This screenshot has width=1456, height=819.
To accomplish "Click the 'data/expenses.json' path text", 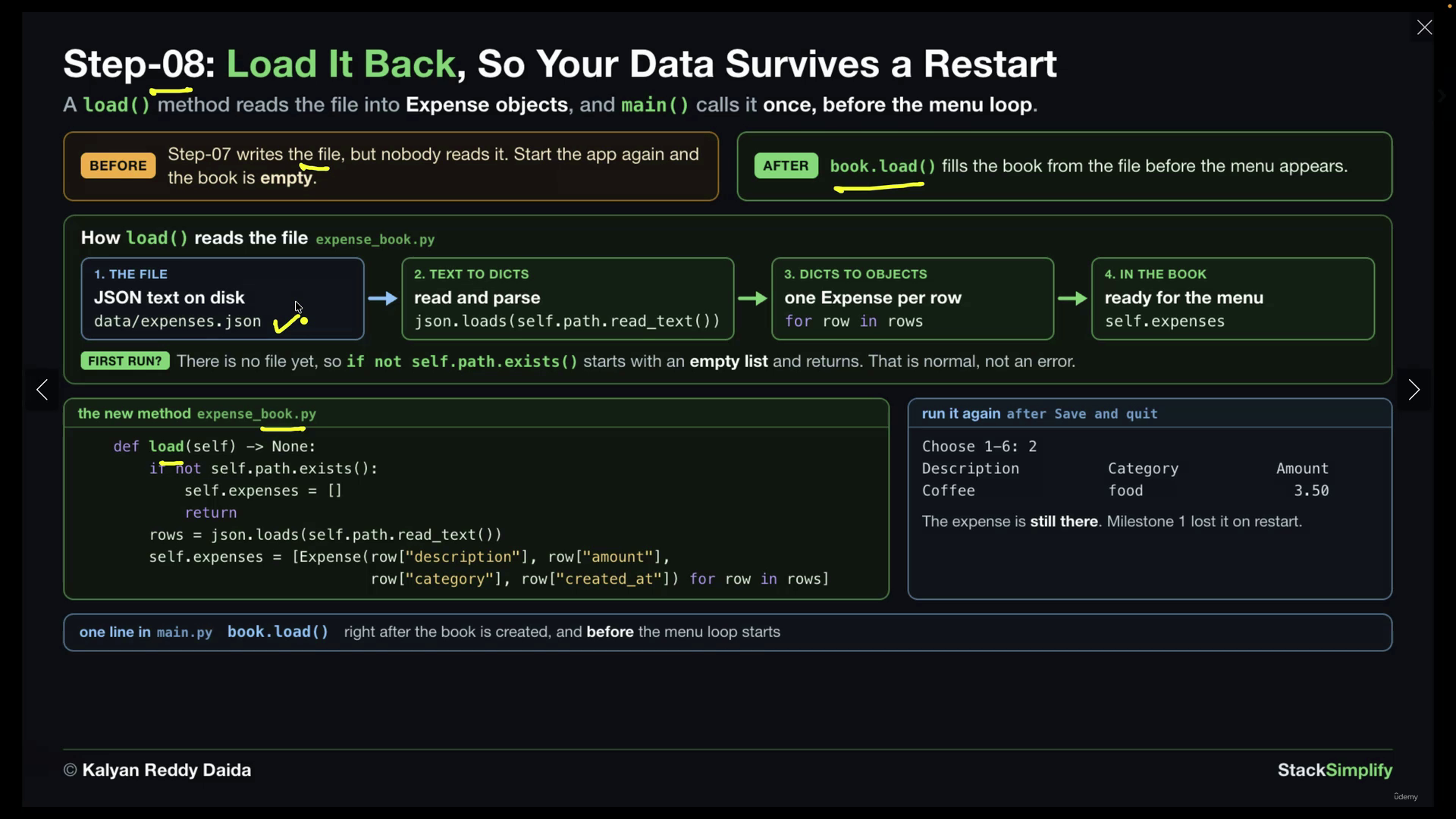I will [x=177, y=322].
